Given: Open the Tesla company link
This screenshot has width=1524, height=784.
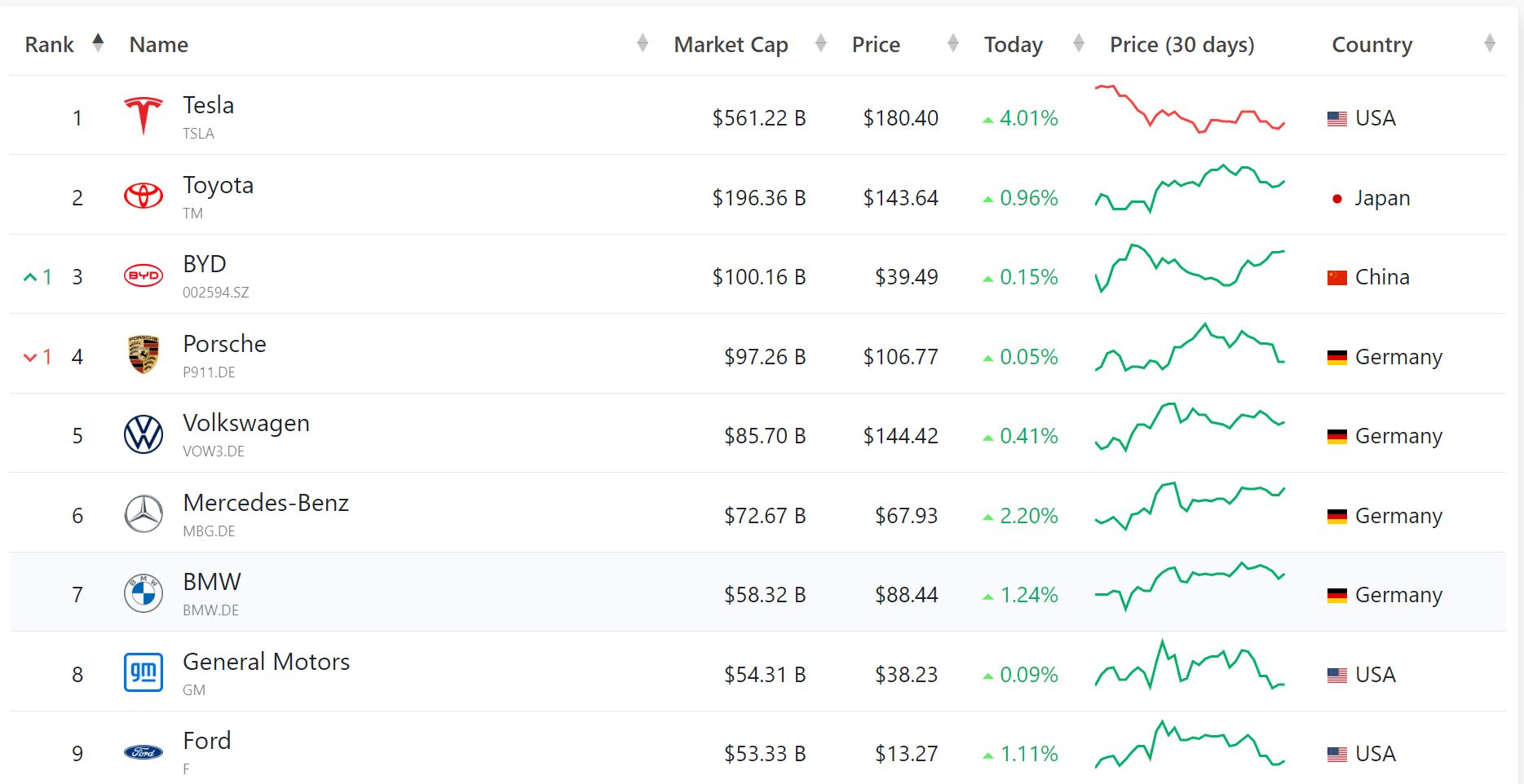Looking at the screenshot, I should coord(208,105).
